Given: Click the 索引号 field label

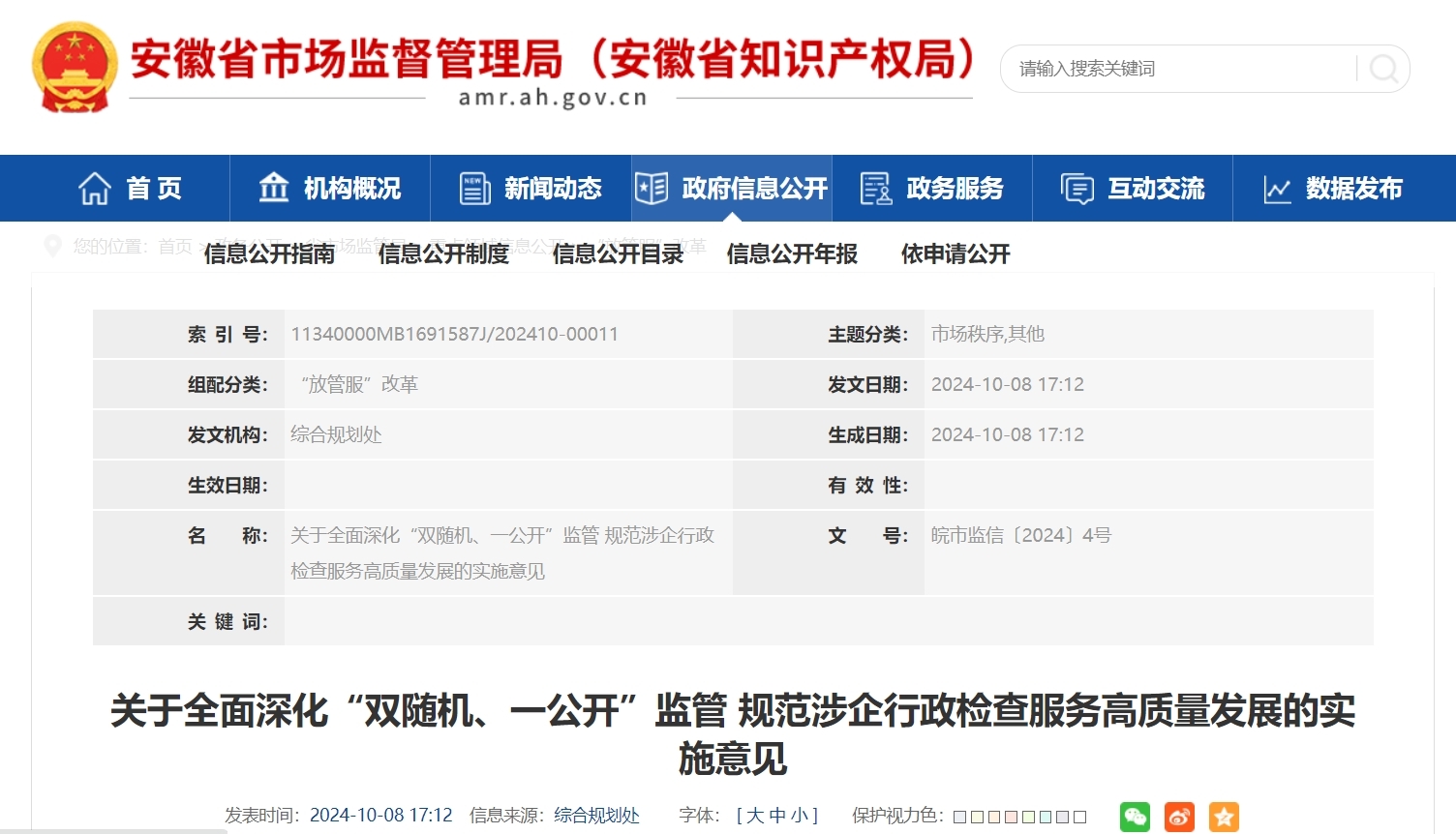Looking at the screenshot, I should point(227,334).
